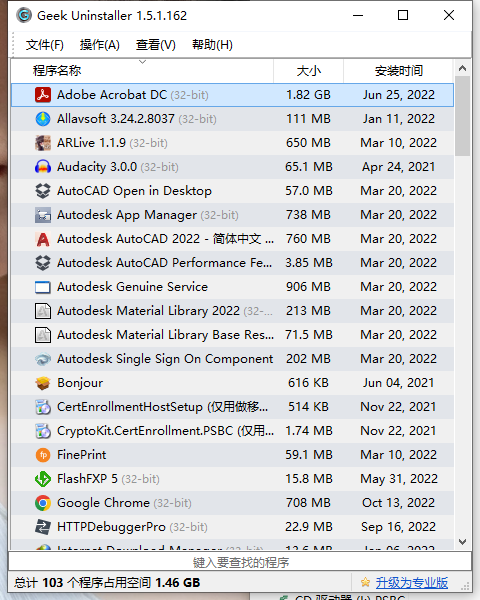Click the FinePrint orange icon
480x600 pixels.
tap(43, 455)
